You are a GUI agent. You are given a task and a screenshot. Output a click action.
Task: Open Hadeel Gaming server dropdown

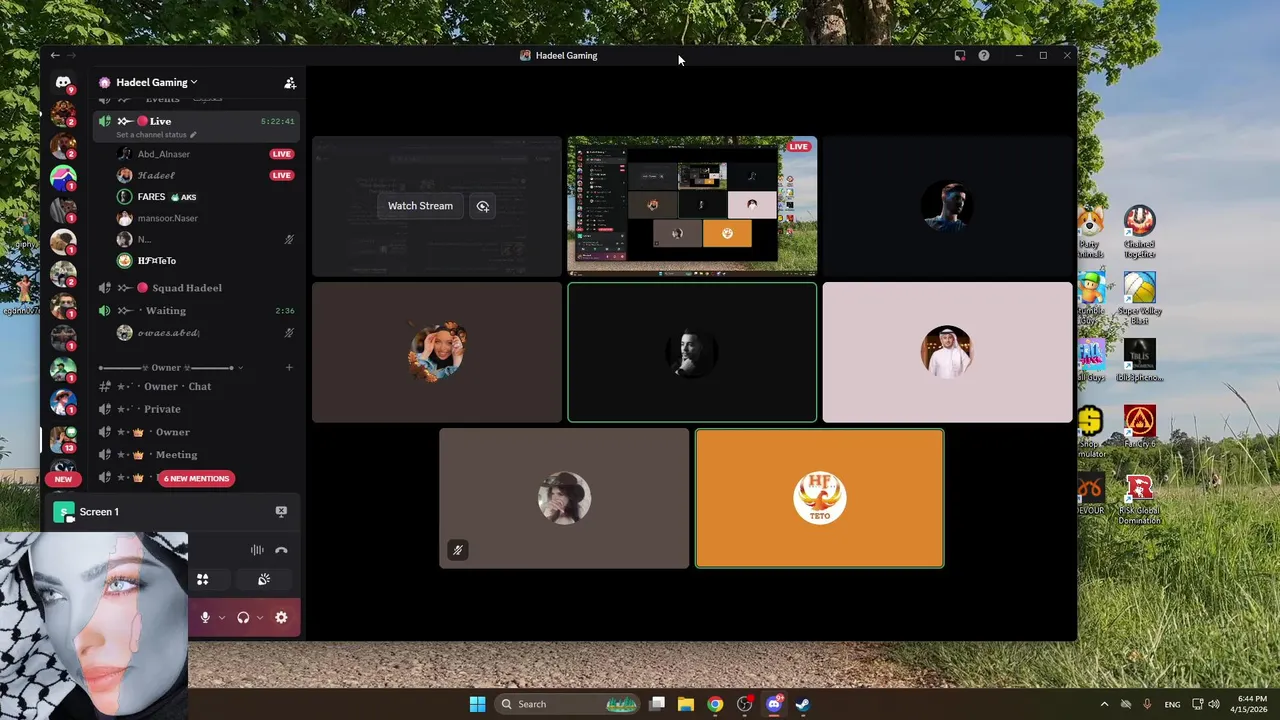[156, 83]
